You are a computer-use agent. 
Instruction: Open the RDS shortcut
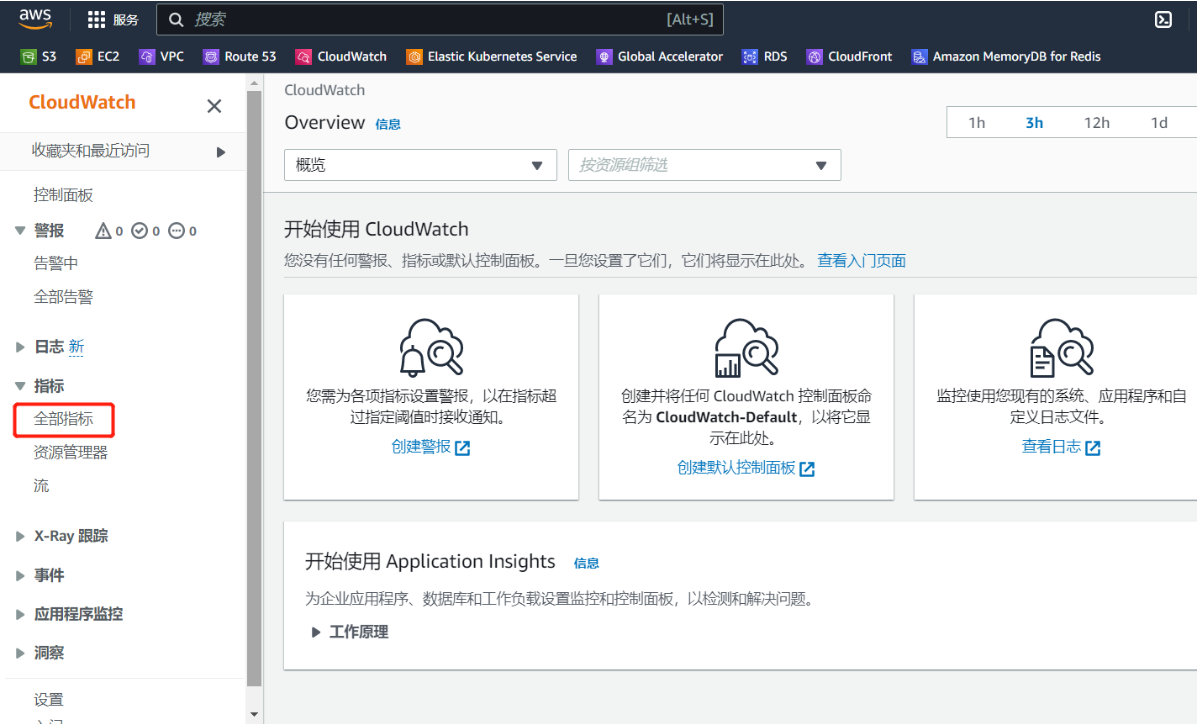[x=765, y=57]
